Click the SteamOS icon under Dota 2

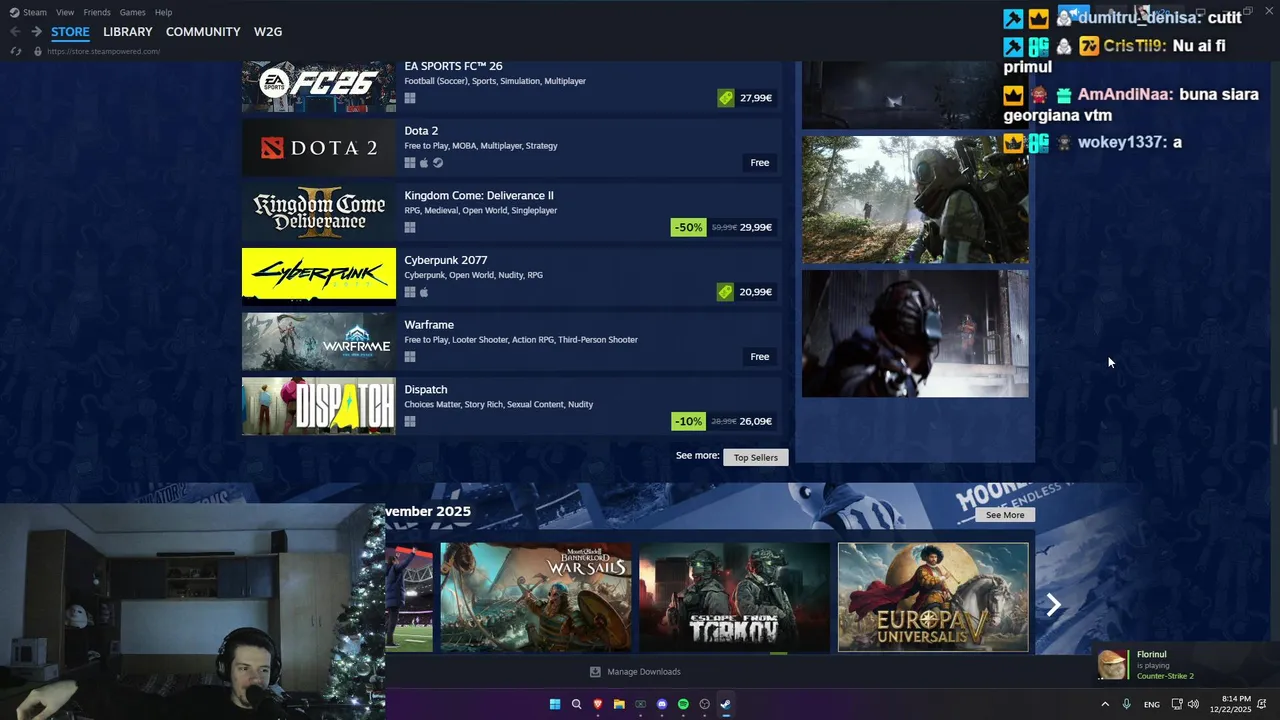point(438,163)
